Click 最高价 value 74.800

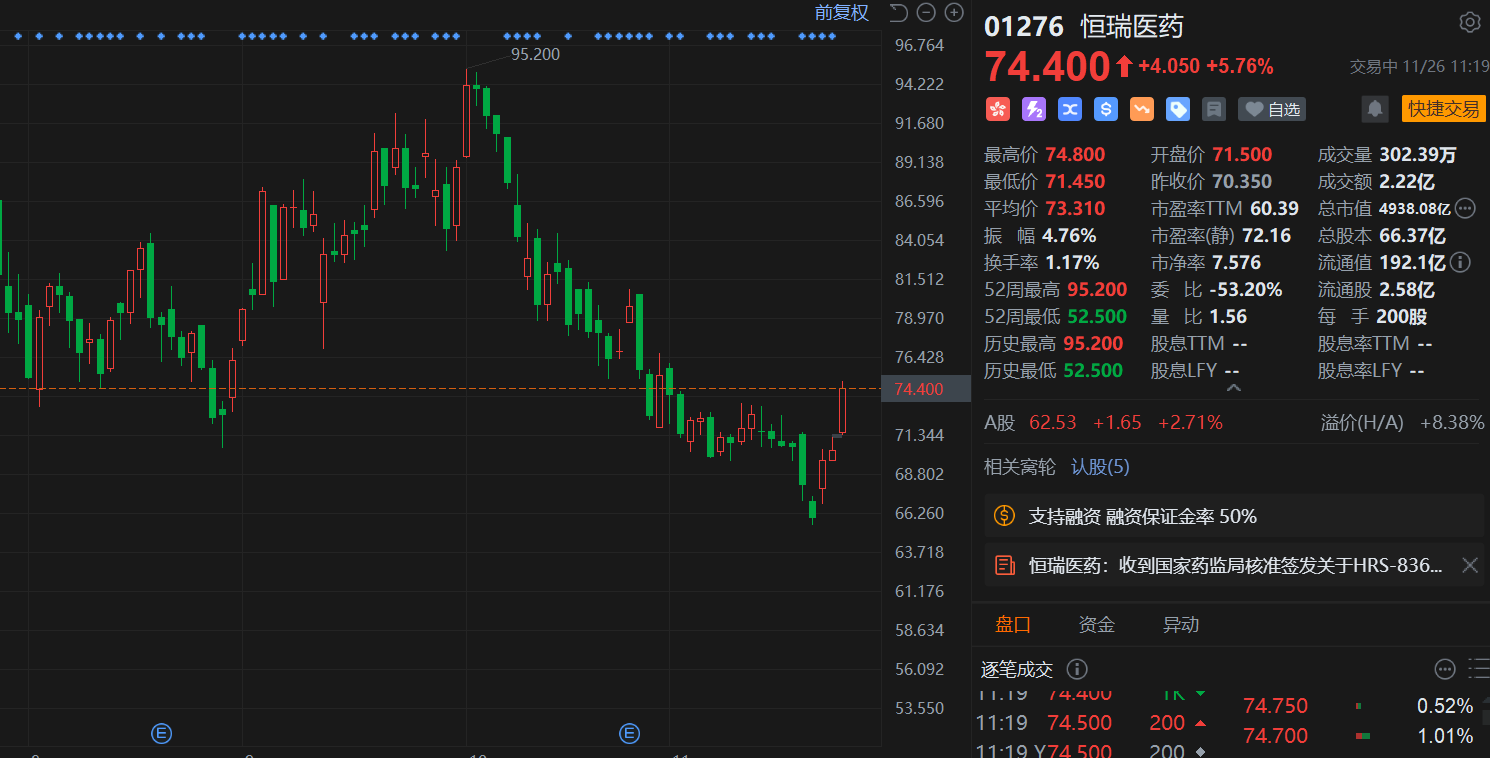[x=1075, y=155]
